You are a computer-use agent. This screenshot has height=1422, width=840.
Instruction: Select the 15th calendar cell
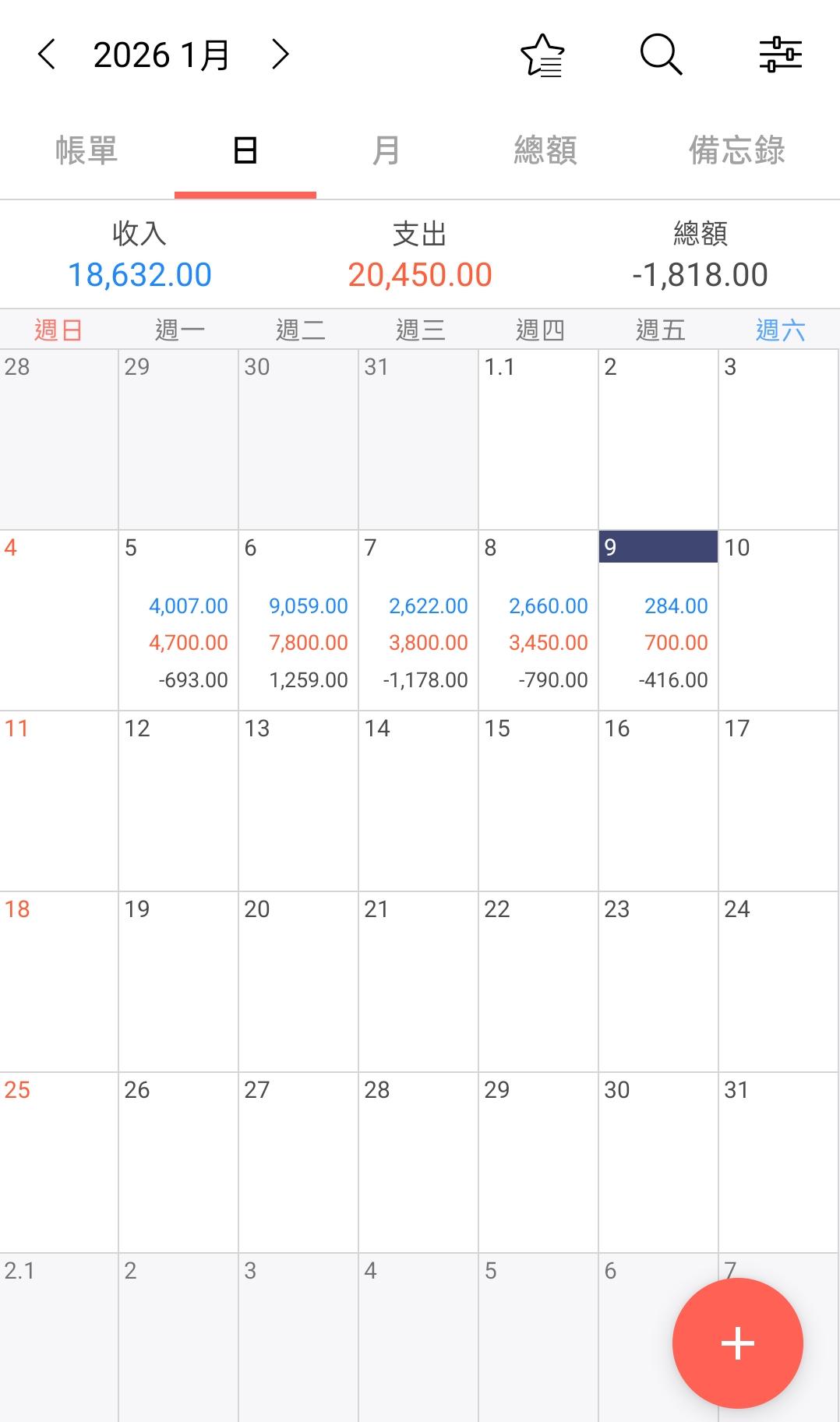pyautogui.click(x=538, y=801)
